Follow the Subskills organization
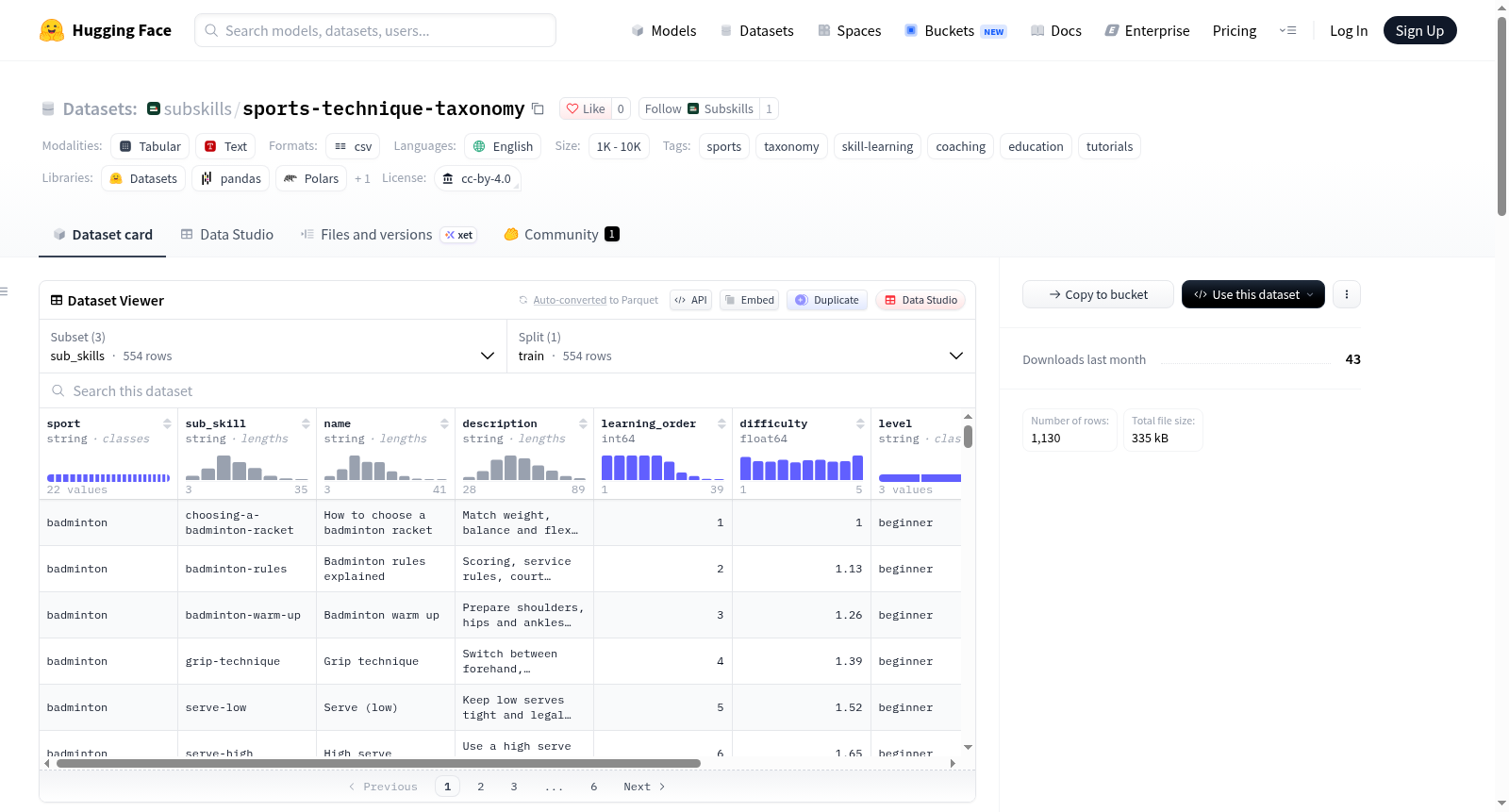1509x812 pixels. pyautogui.click(x=699, y=108)
